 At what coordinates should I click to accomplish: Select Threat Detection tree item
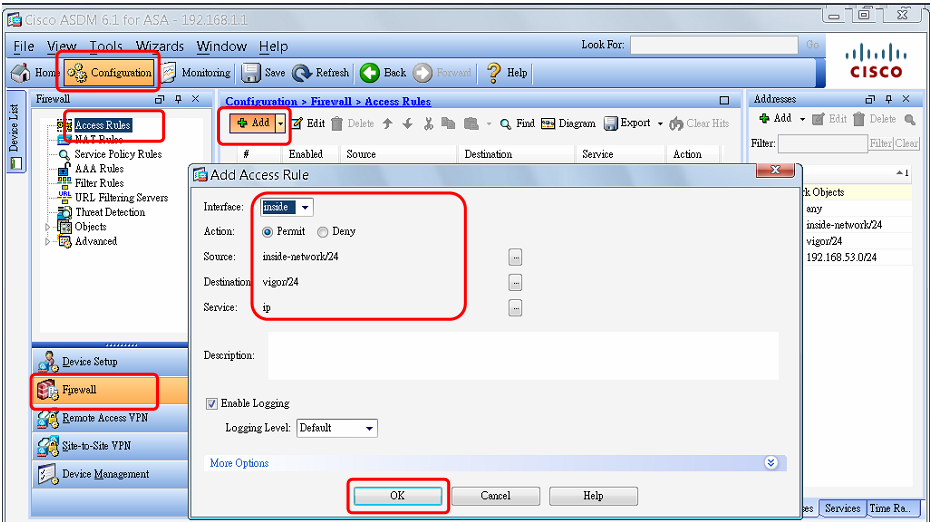point(110,212)
